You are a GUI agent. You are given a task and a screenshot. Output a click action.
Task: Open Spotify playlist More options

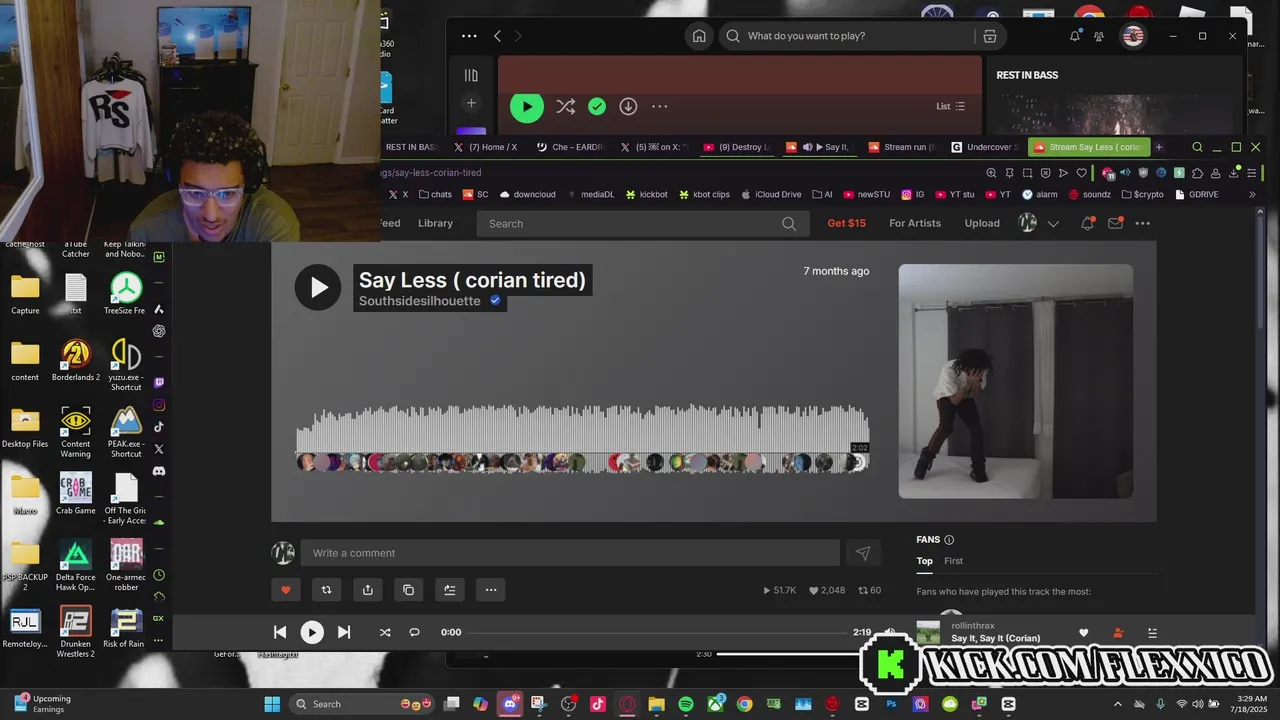(x=659, y=106)
